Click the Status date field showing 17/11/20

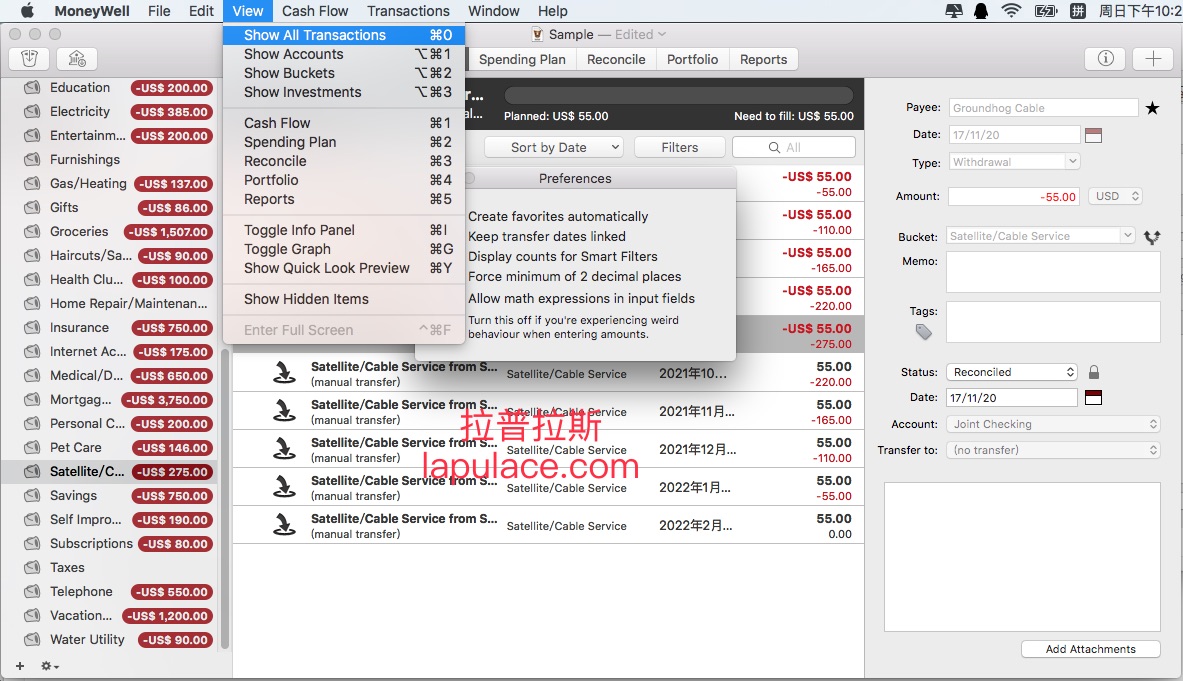pyautogui.click(x=1012, y=397)
